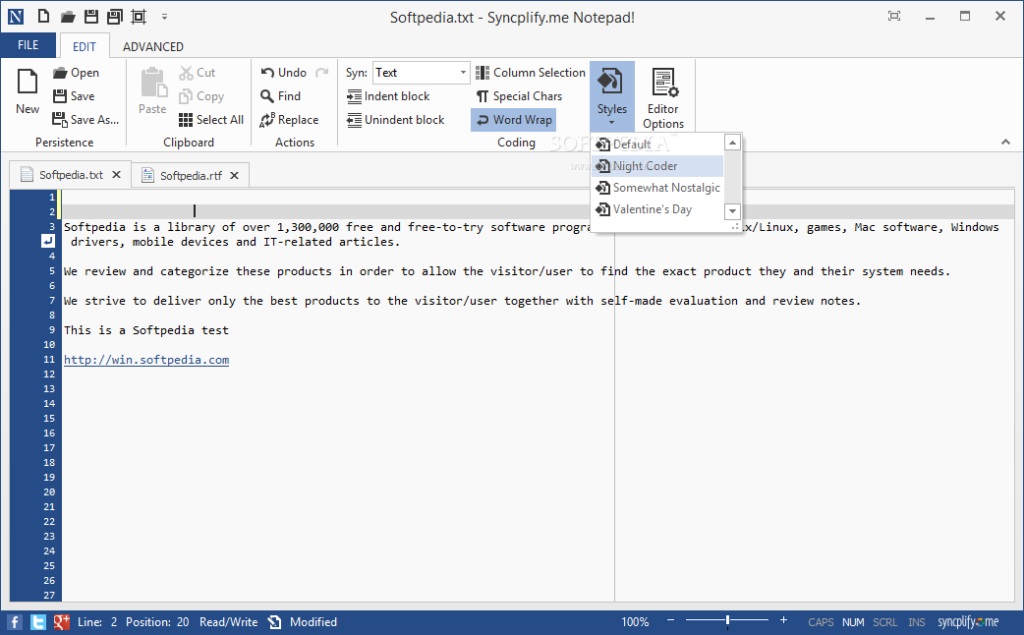Screen dimensions: 1024x635
Task: Open the win.softpedia.com link
Action: (x=146, y=360)
